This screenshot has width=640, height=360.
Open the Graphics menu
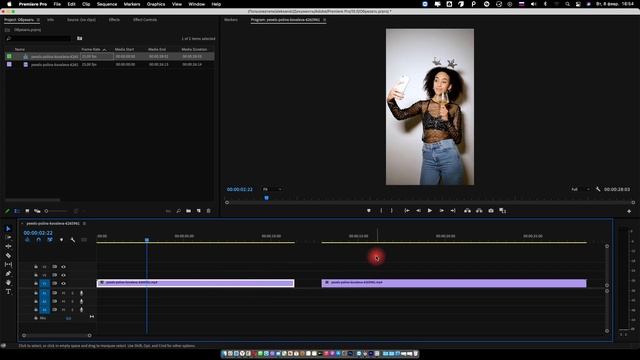tap(156, 4)
